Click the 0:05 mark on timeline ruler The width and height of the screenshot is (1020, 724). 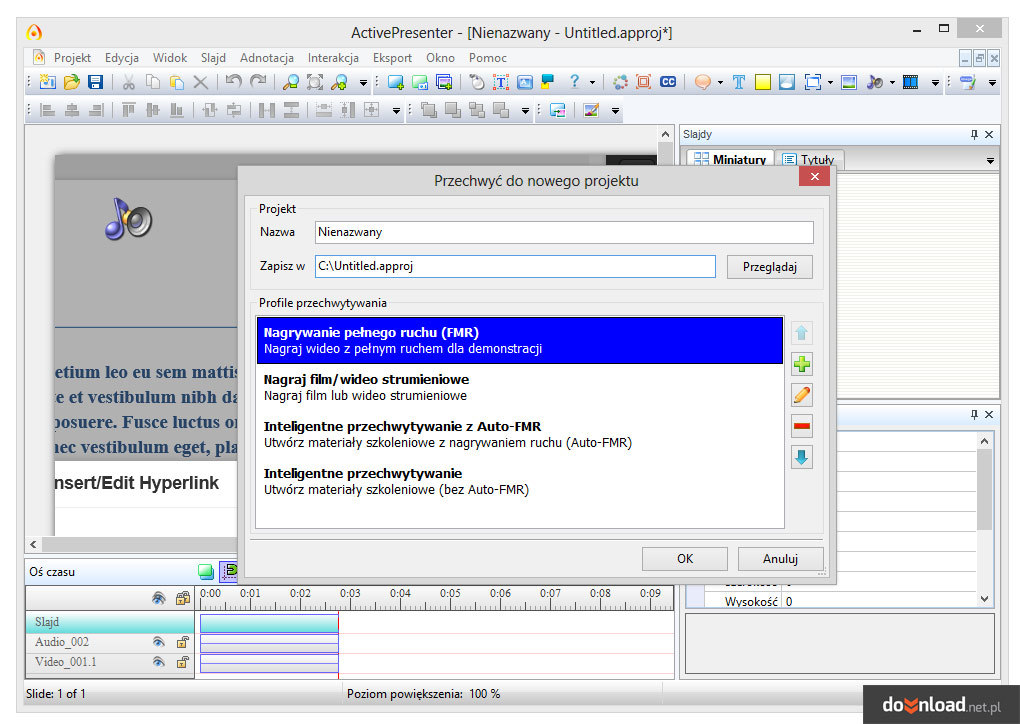pyautogui.click(x=450, y=594)
